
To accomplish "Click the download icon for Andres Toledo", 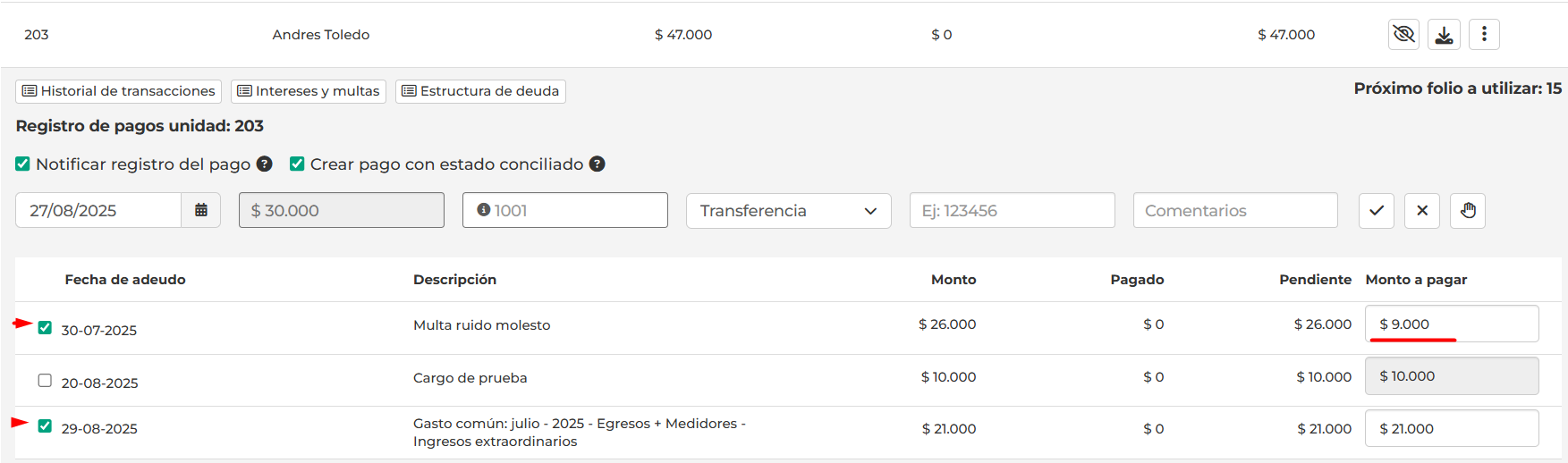I will click(1444, 35).
